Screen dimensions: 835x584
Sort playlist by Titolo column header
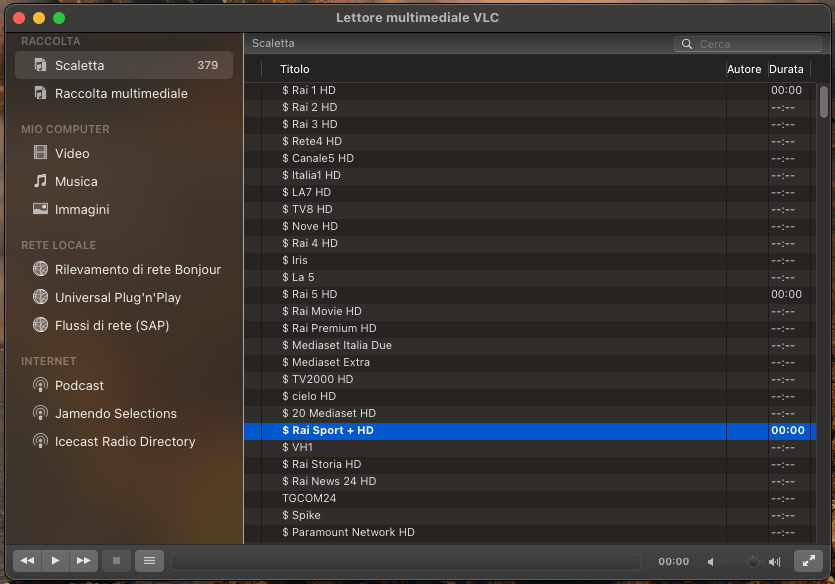(494, 69)
